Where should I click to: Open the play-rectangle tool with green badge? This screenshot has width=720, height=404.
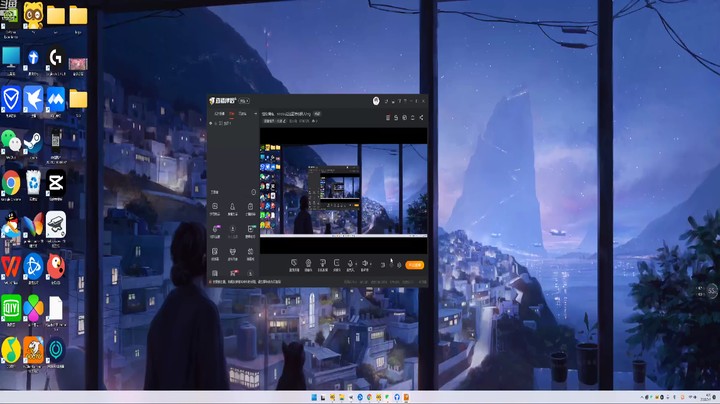tap(250, 230)
